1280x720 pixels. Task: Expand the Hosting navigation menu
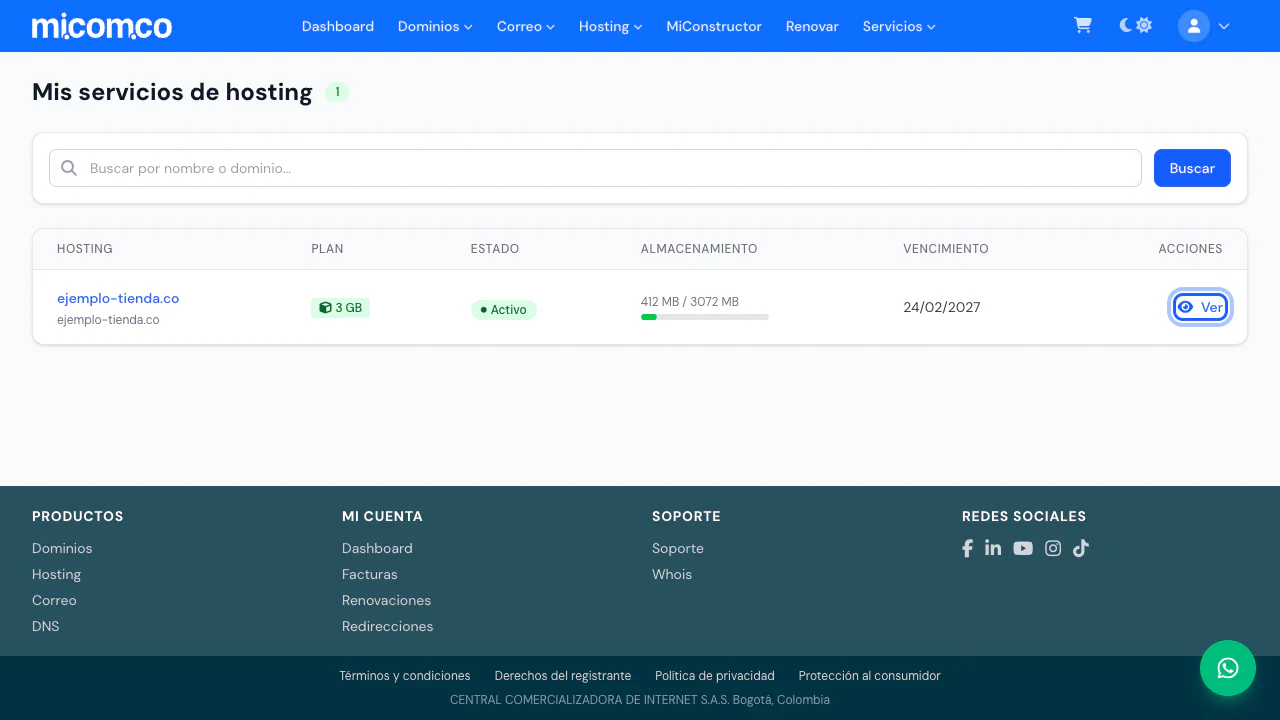point(611,26)
